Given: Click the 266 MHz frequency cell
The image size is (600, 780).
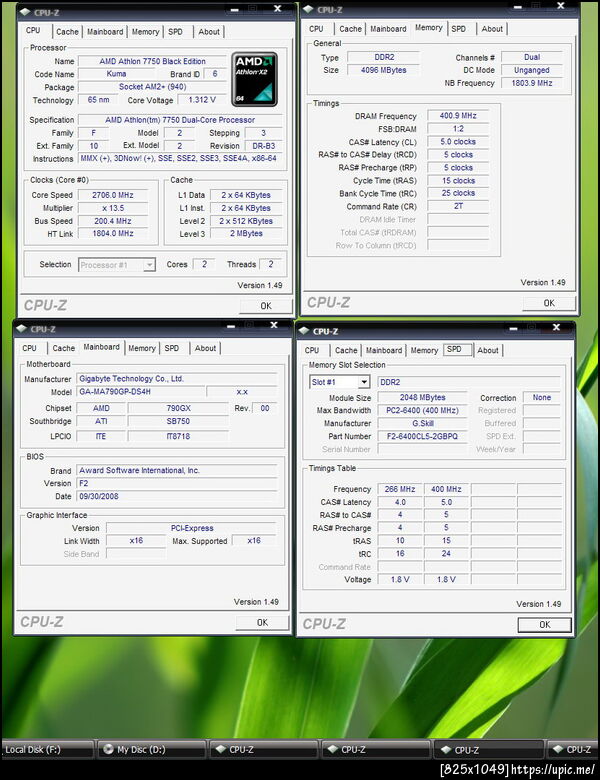Looking at the screenshot, I should 400,489.
